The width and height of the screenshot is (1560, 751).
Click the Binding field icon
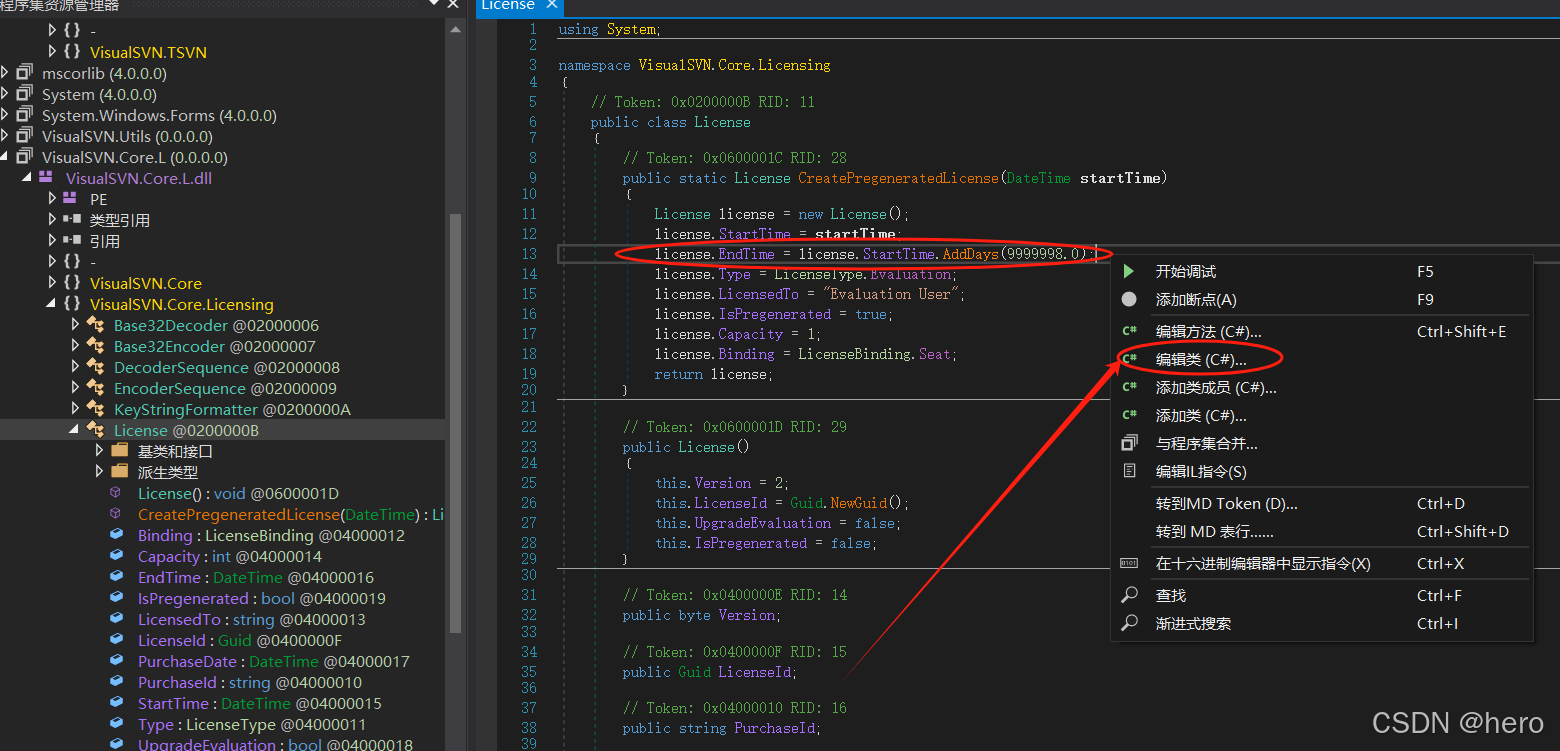point(117,535)
